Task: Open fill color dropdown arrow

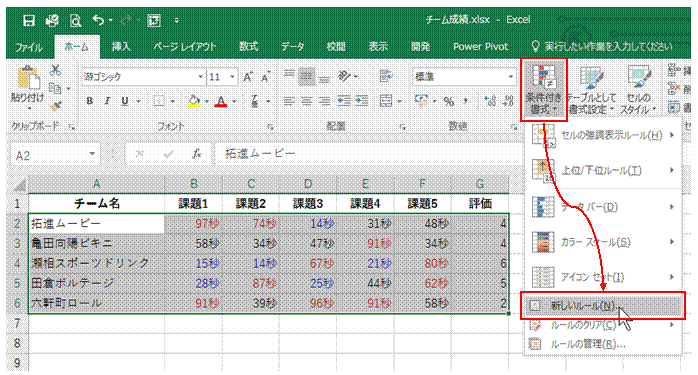Action: pos(207,102)
